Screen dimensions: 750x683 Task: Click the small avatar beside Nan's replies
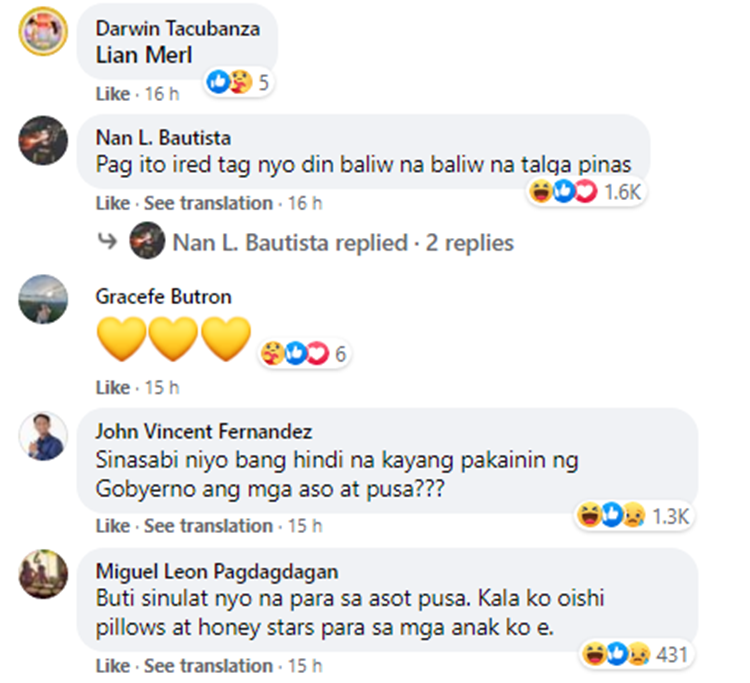tap(148, 243)
